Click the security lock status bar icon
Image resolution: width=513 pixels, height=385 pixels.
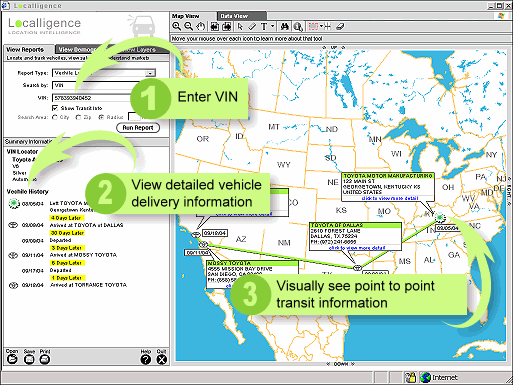coord(410,377)
